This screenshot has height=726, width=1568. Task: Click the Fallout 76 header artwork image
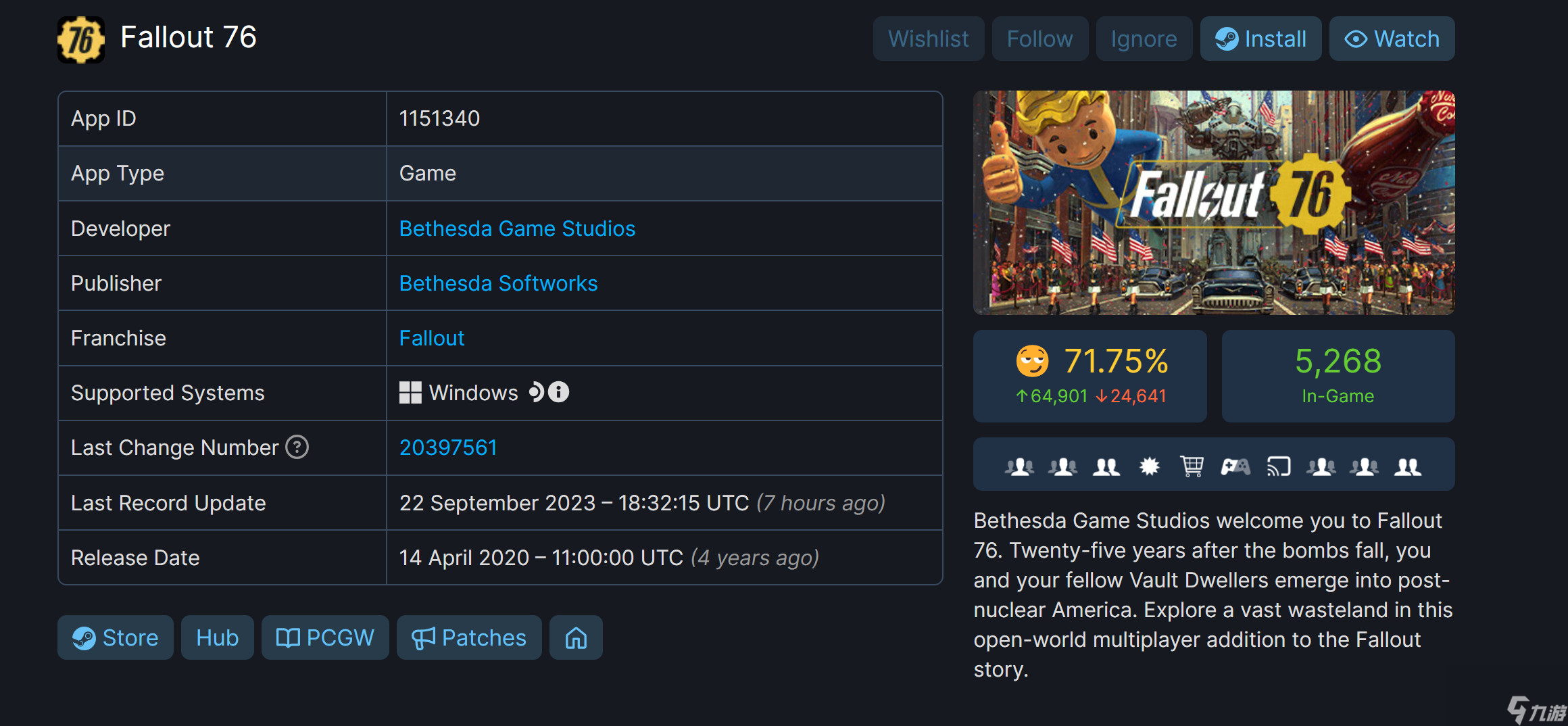pyautogui.click(x=1214, y=203)
